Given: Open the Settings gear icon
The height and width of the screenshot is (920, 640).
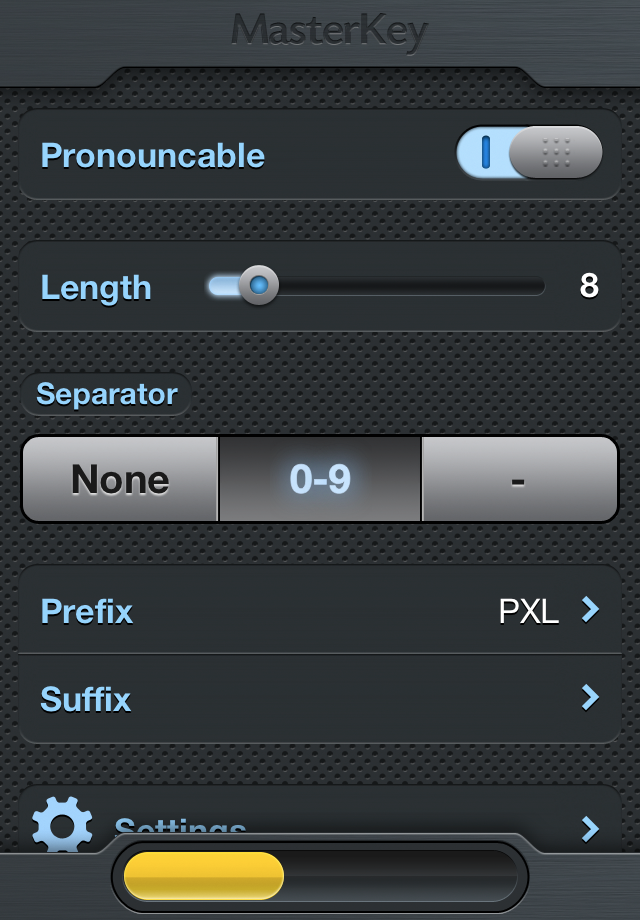Looking at the screenshot, I should 62,824.
